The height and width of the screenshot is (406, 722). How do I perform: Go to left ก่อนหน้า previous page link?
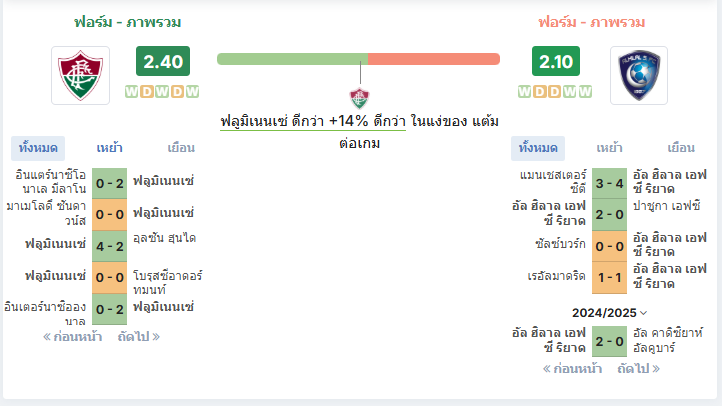72,337
